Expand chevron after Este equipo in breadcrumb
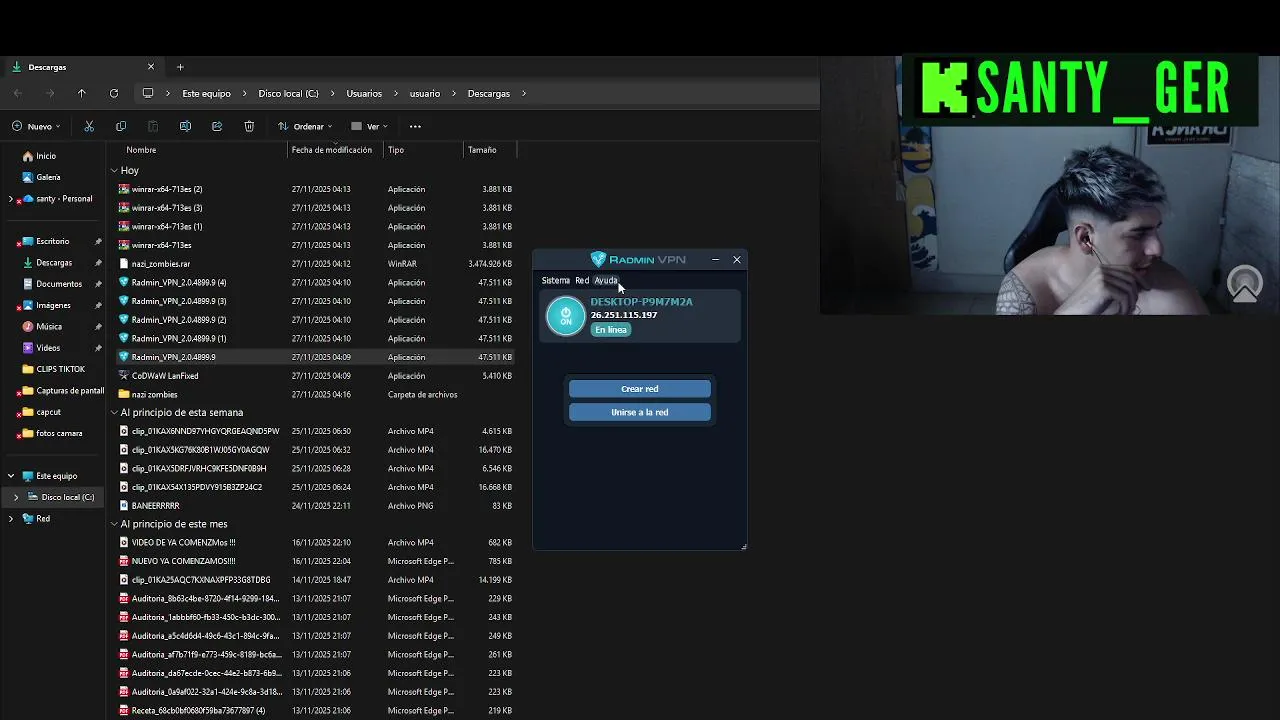The height and width of the screenshot is (720, 1280). coord(244,93)
